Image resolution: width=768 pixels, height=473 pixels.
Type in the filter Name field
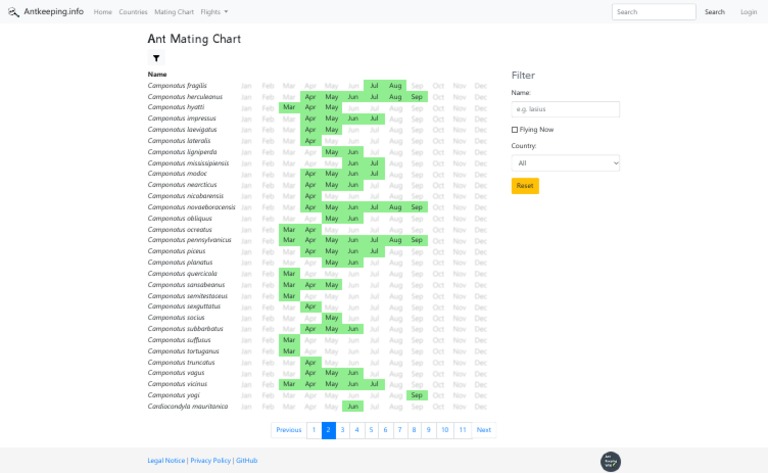[x=565, y=109]
